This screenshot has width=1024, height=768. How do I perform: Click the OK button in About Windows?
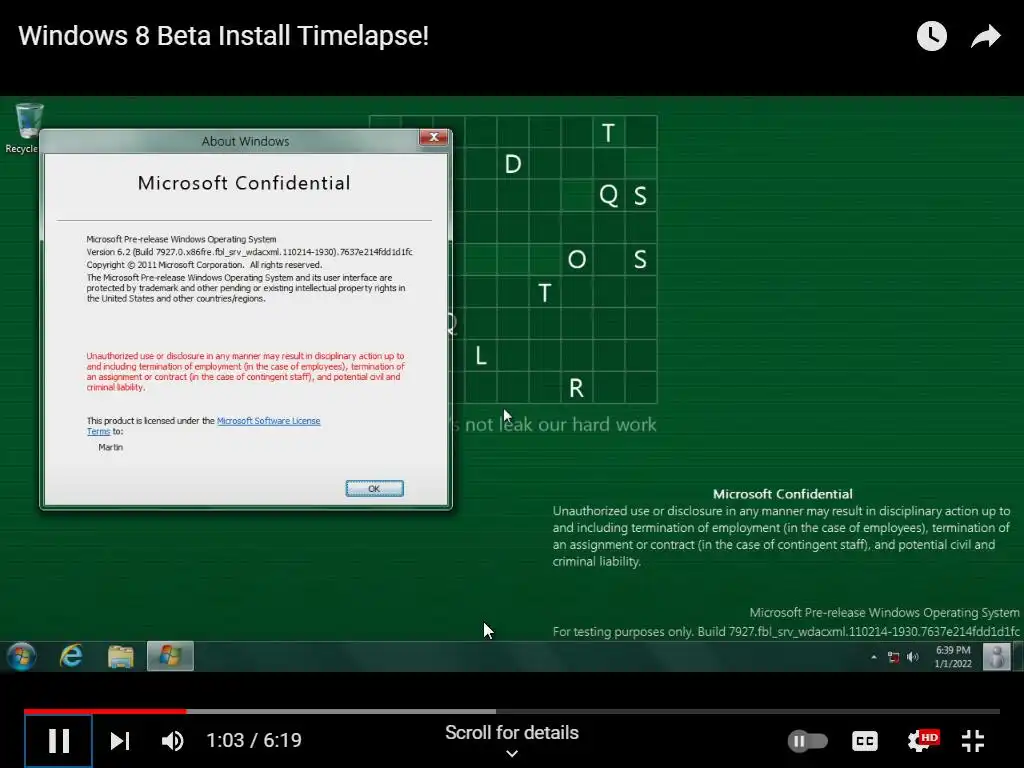tap(374, 488)
